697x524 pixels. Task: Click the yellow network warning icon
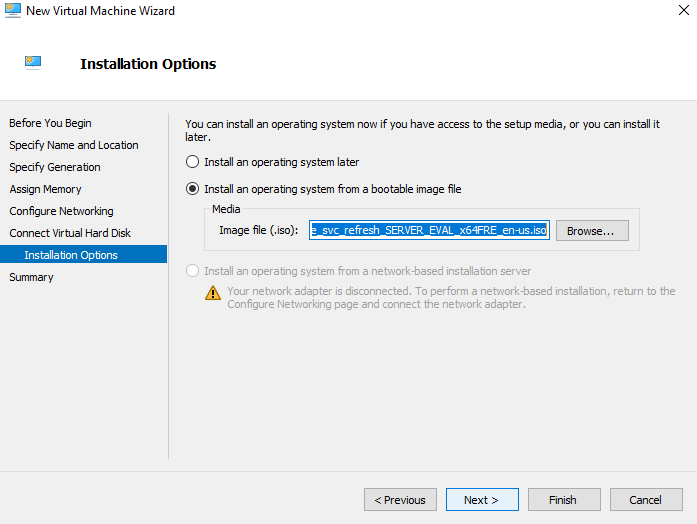213,293
